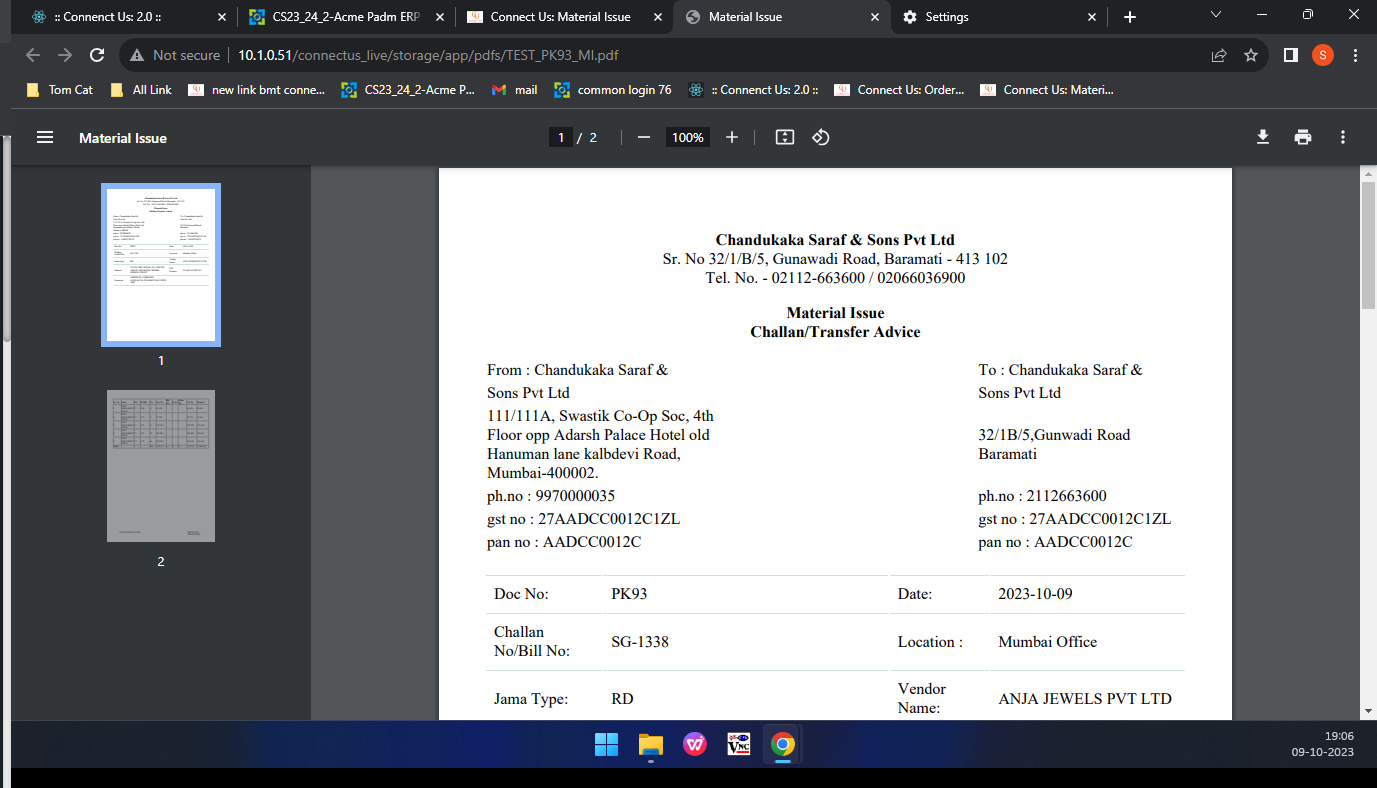Open File Explorer from taskbar

tap(651, 744)
